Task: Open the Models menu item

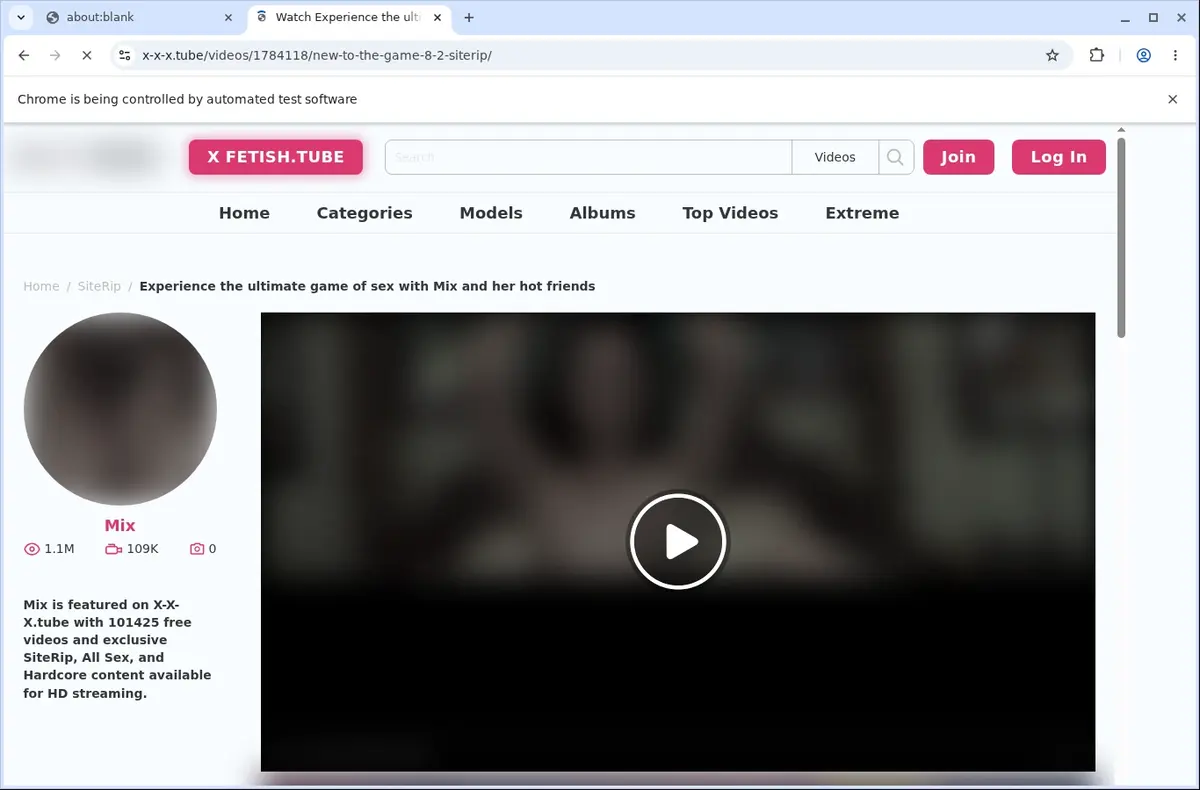Action: (x=491, y=213)
